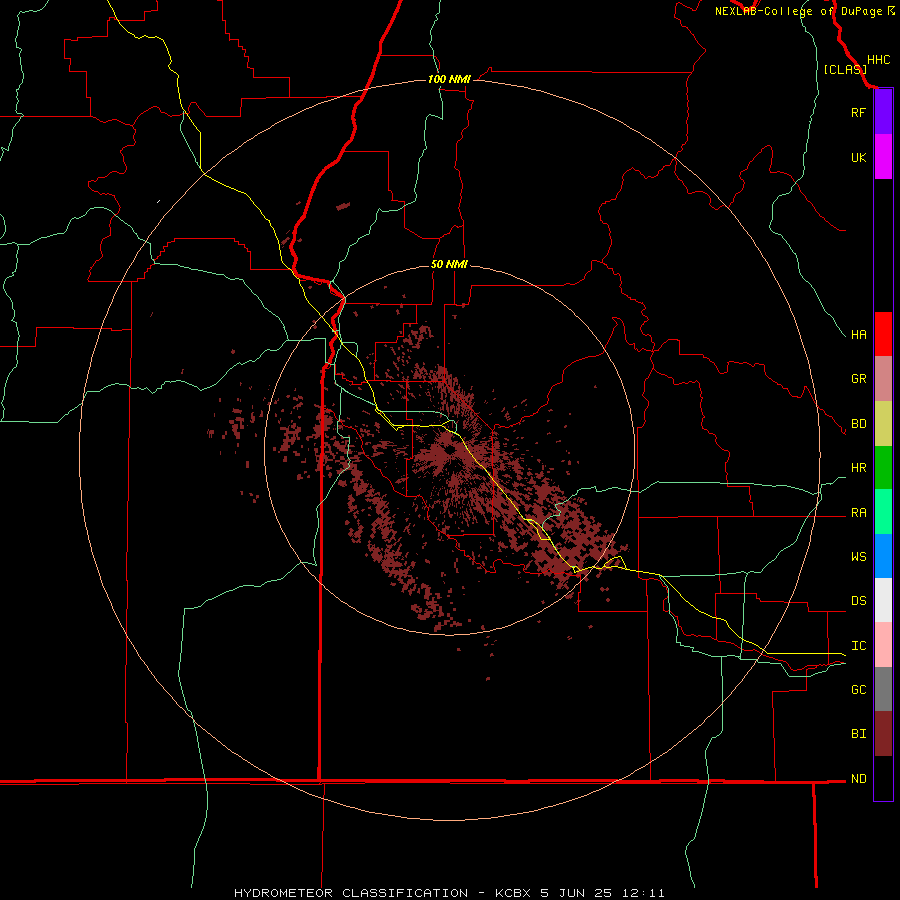Click the IC legend label

point(858,646)
